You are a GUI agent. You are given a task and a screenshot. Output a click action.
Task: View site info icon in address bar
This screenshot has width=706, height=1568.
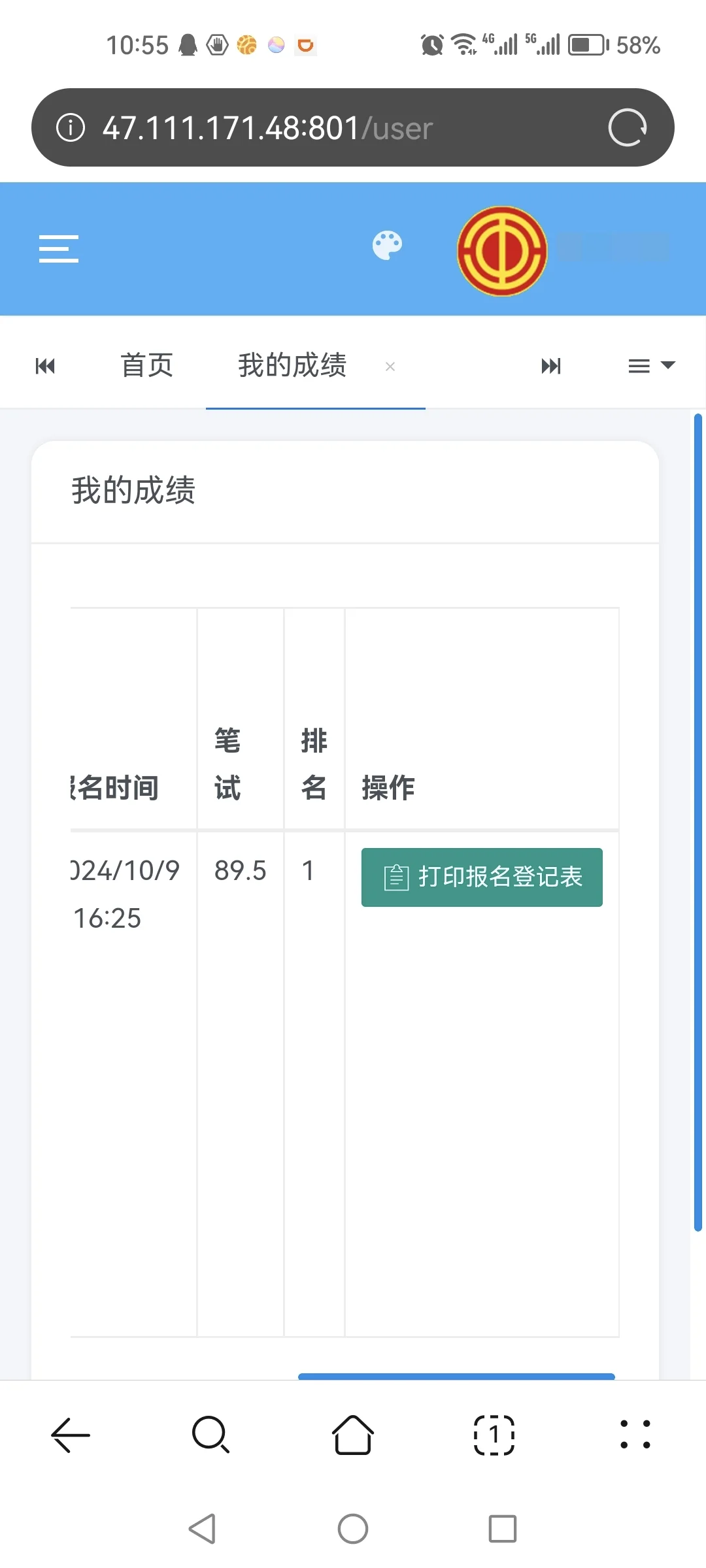pyautogui.click(x=71, y=127)
